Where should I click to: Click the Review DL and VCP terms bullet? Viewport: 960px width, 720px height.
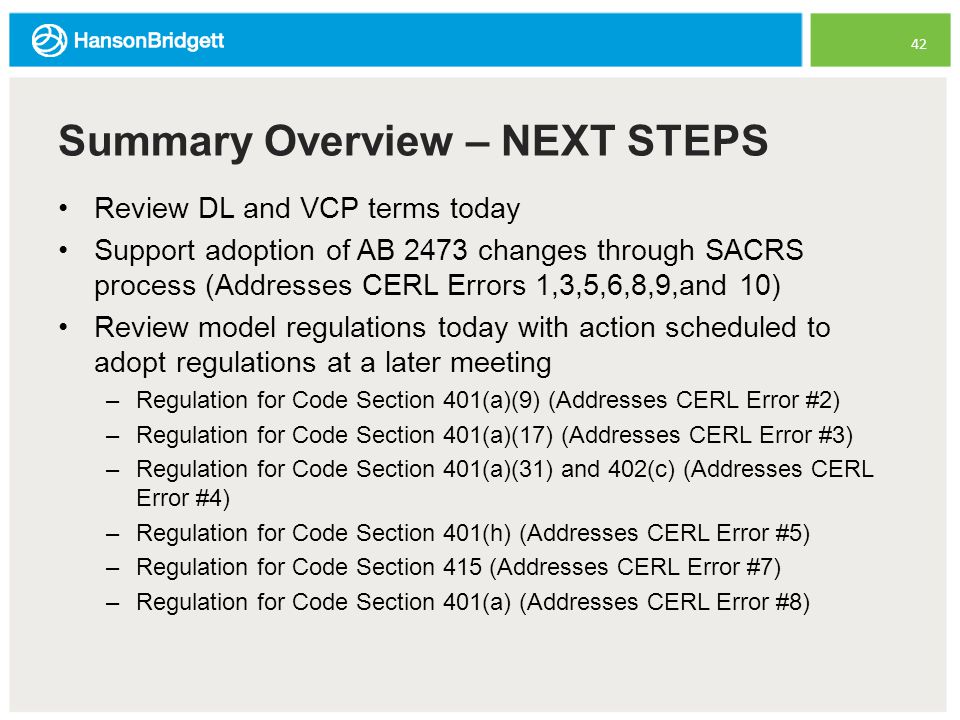(307, 209)
